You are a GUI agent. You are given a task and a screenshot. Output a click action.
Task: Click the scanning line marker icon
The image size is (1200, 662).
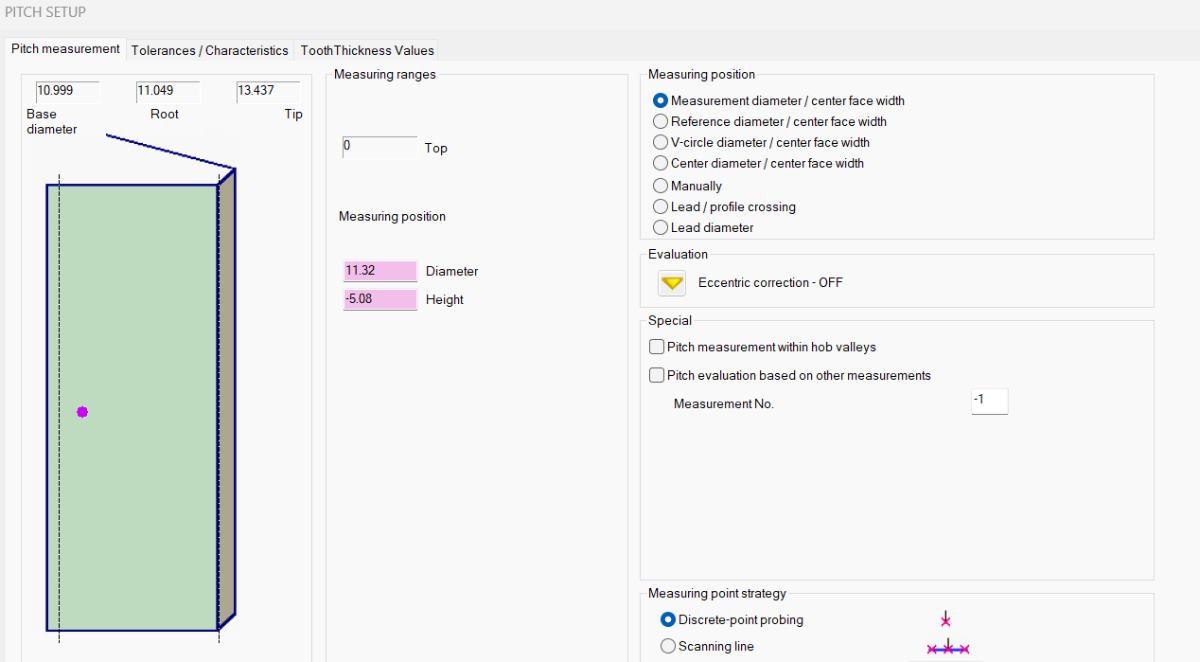point(947,648)
